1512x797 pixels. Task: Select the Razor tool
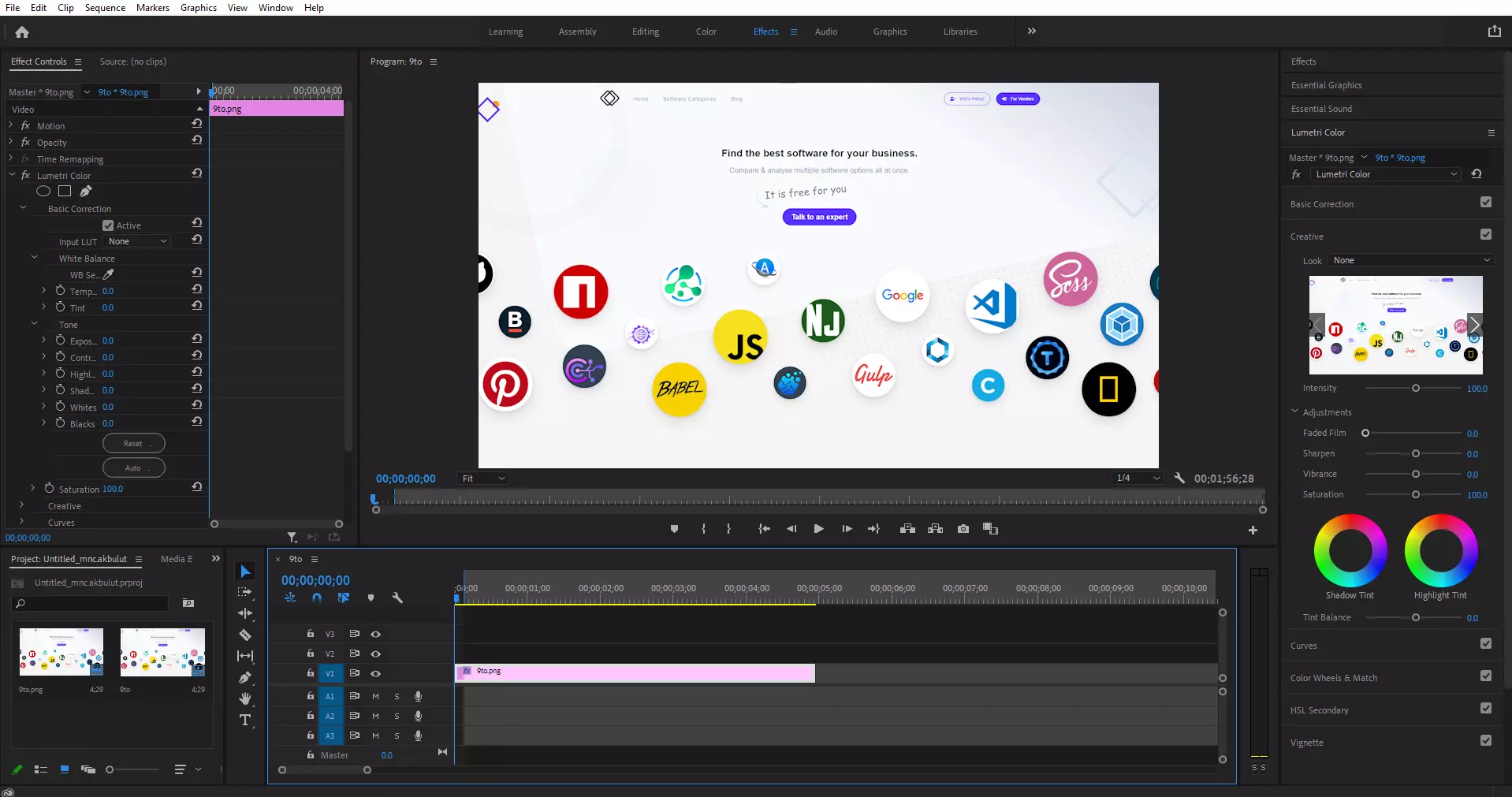(245, 635)
